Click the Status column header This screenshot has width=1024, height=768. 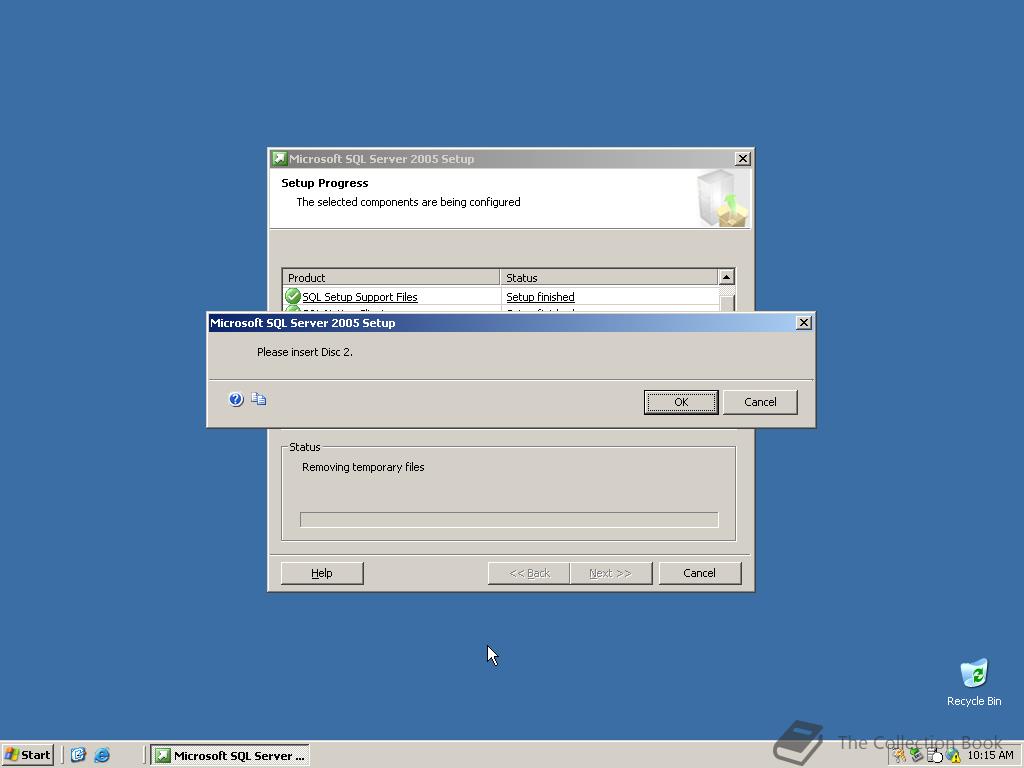click(609, 278)
